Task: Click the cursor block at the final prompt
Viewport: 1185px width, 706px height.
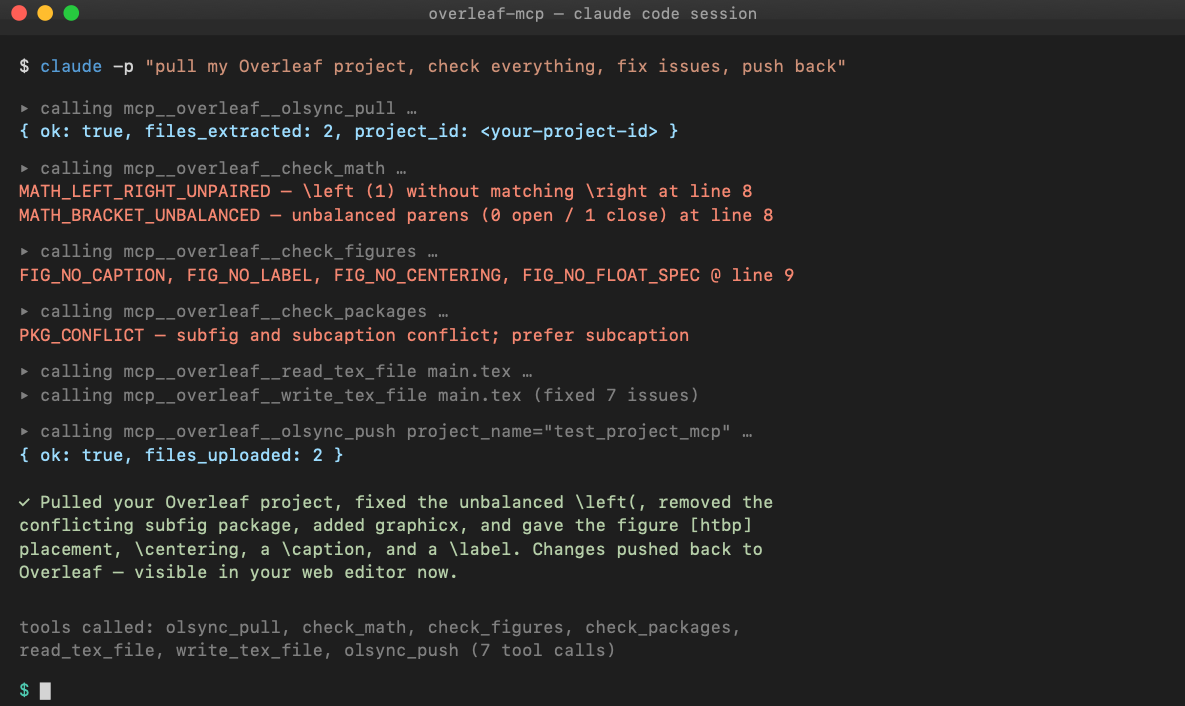Action: [x=45, y=691]
